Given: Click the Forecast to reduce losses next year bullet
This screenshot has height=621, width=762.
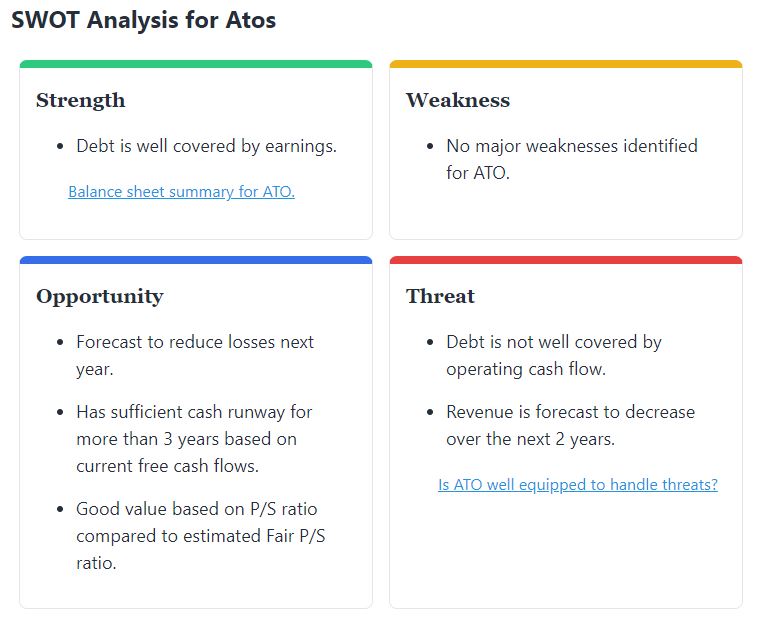Looking at the screenshot, I should click(x=195, y=356).
